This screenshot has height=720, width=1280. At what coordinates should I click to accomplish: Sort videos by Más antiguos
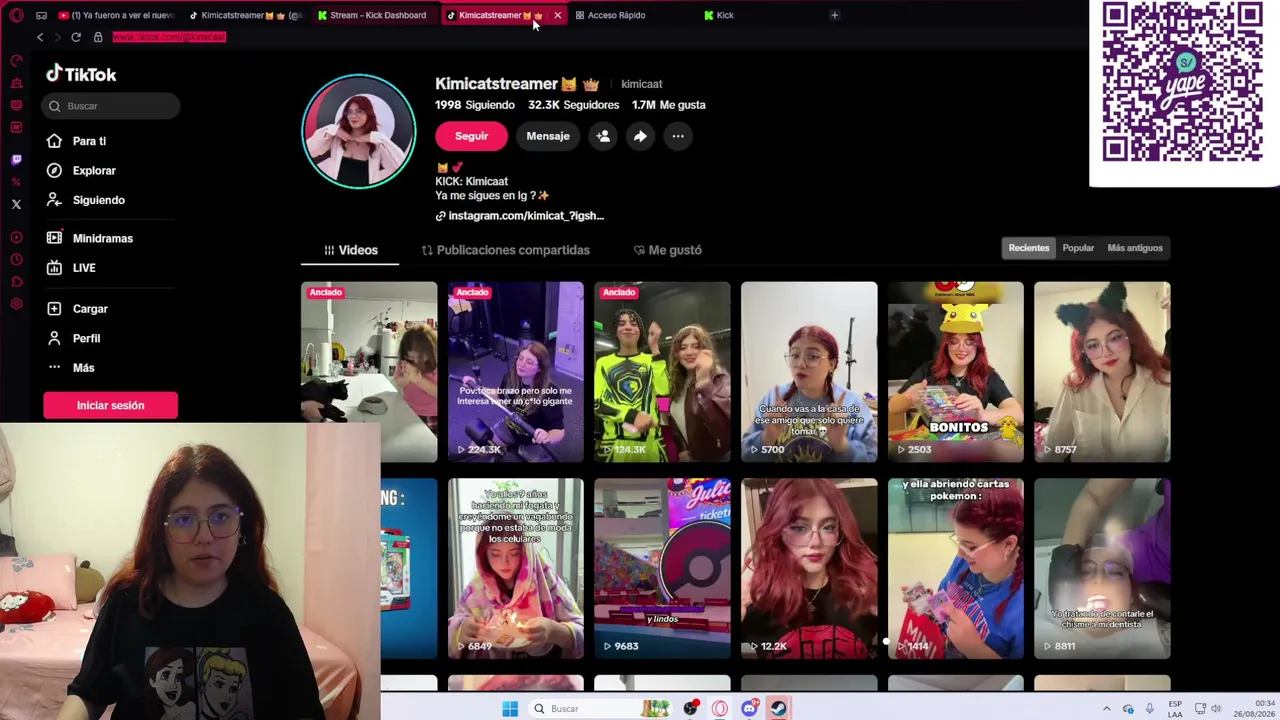1135,248
